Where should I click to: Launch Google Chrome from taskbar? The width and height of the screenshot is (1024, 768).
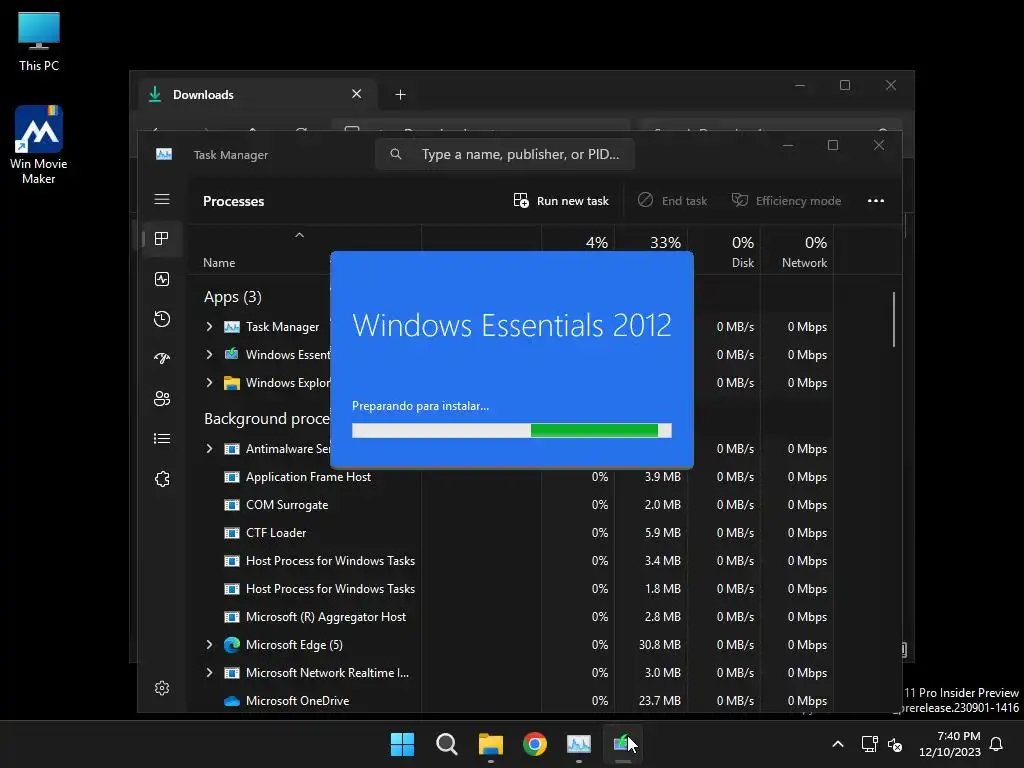coord(535,744)
